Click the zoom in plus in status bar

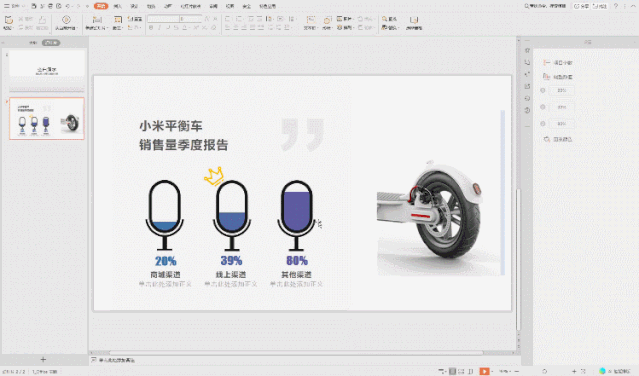(x=574, y=371)
